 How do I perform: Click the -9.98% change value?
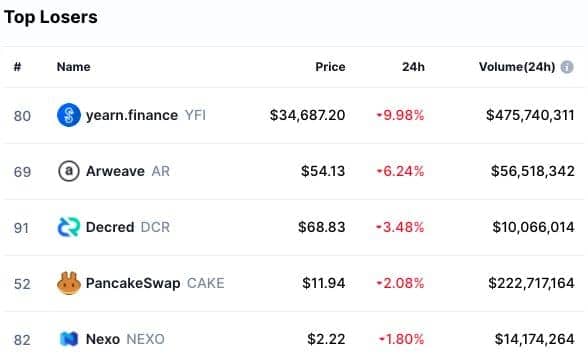click(x=400, y=115)
